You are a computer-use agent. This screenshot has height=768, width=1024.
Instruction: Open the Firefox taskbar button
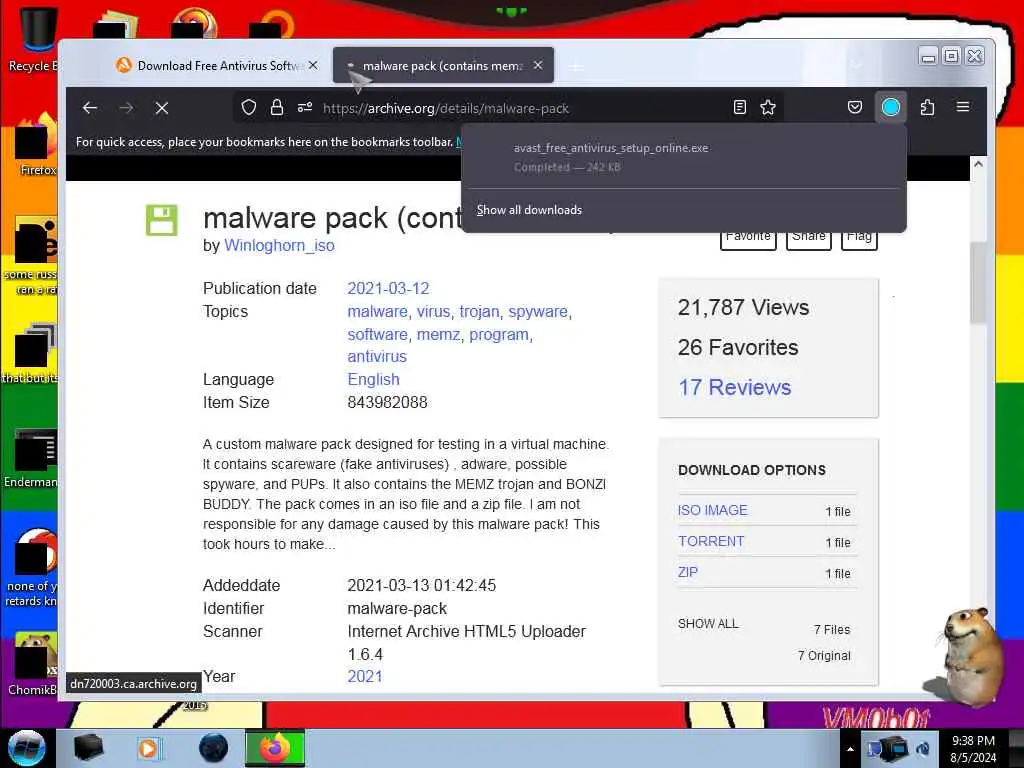click(x=275, y=748)
